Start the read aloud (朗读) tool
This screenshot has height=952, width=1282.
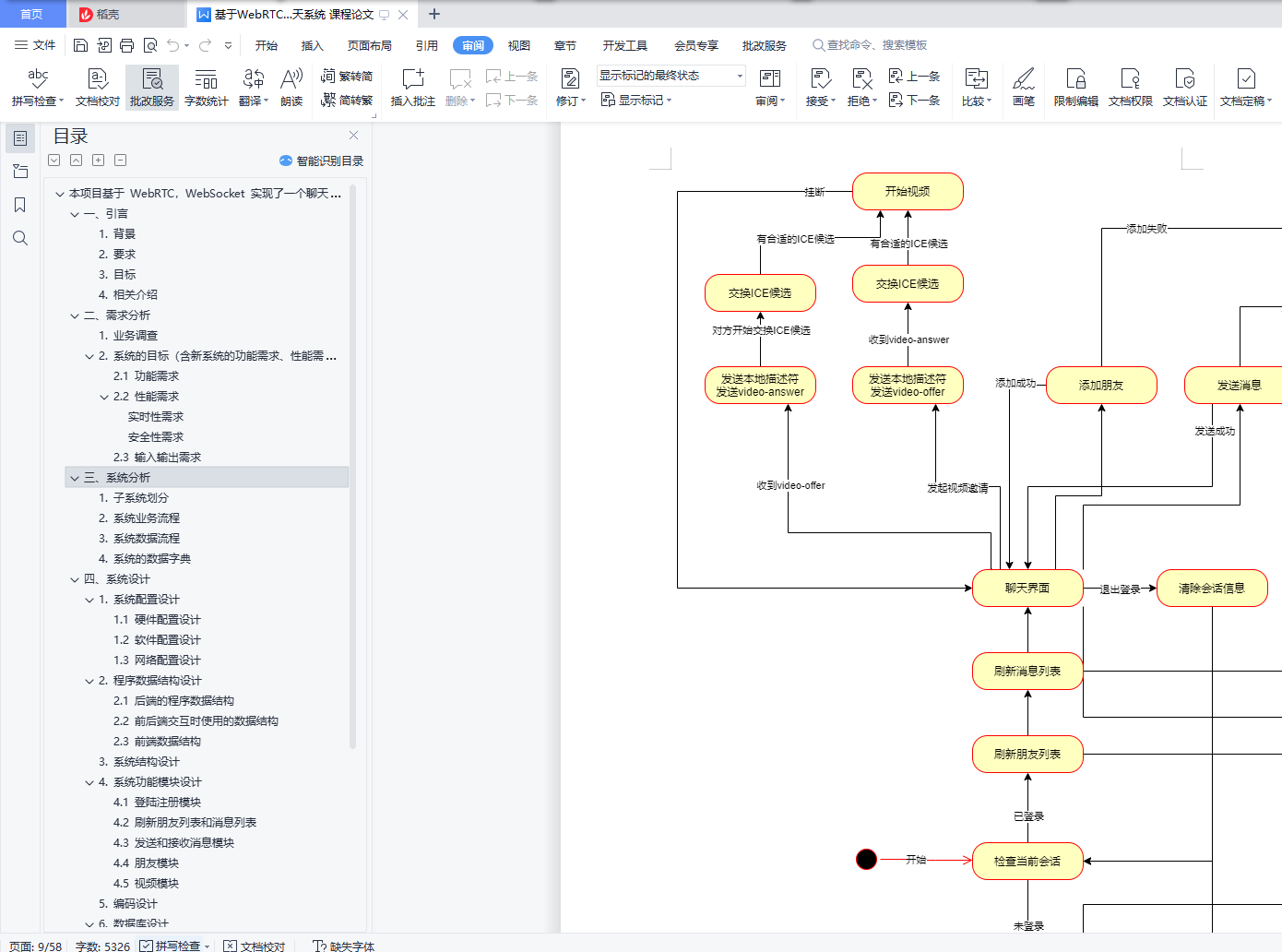291,88
